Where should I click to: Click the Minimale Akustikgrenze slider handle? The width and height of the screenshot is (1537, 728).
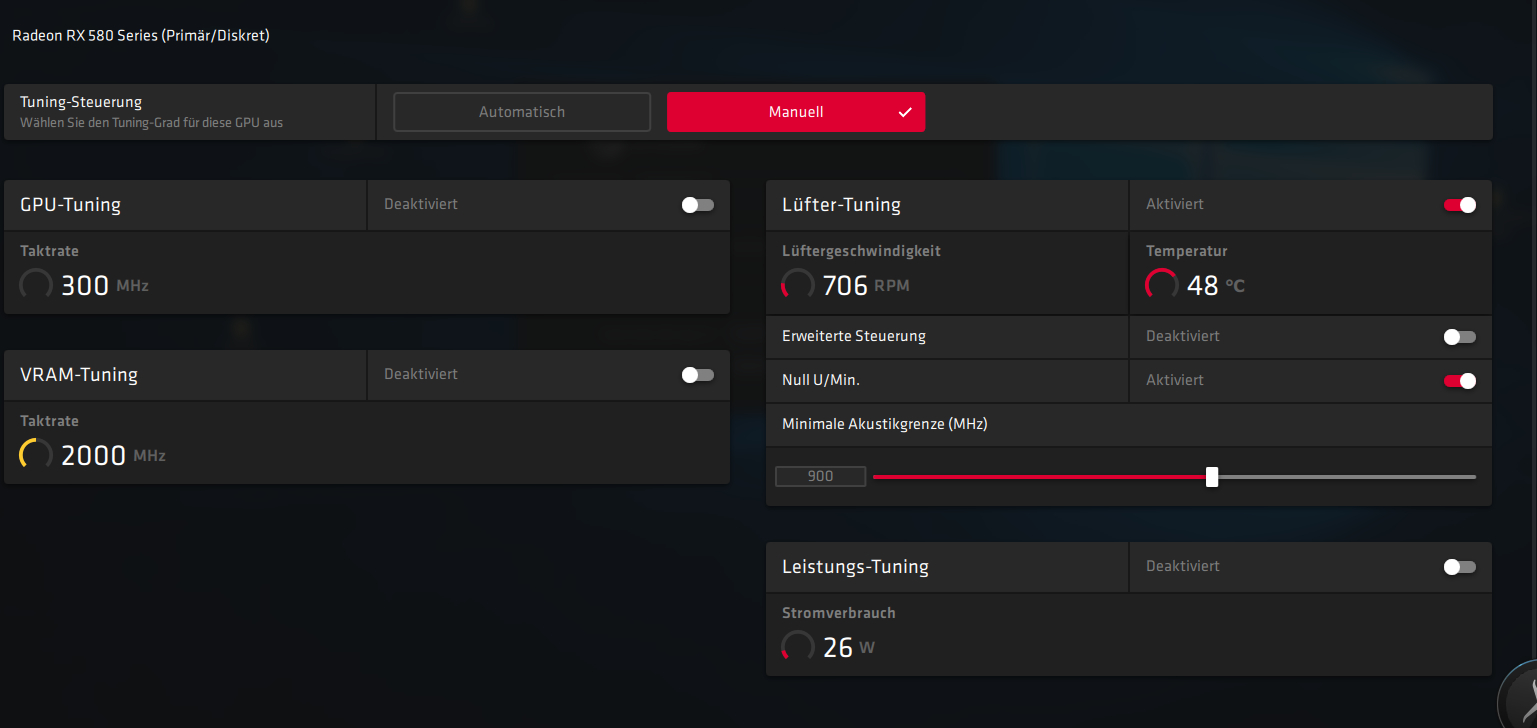[x=1212, y=477]
